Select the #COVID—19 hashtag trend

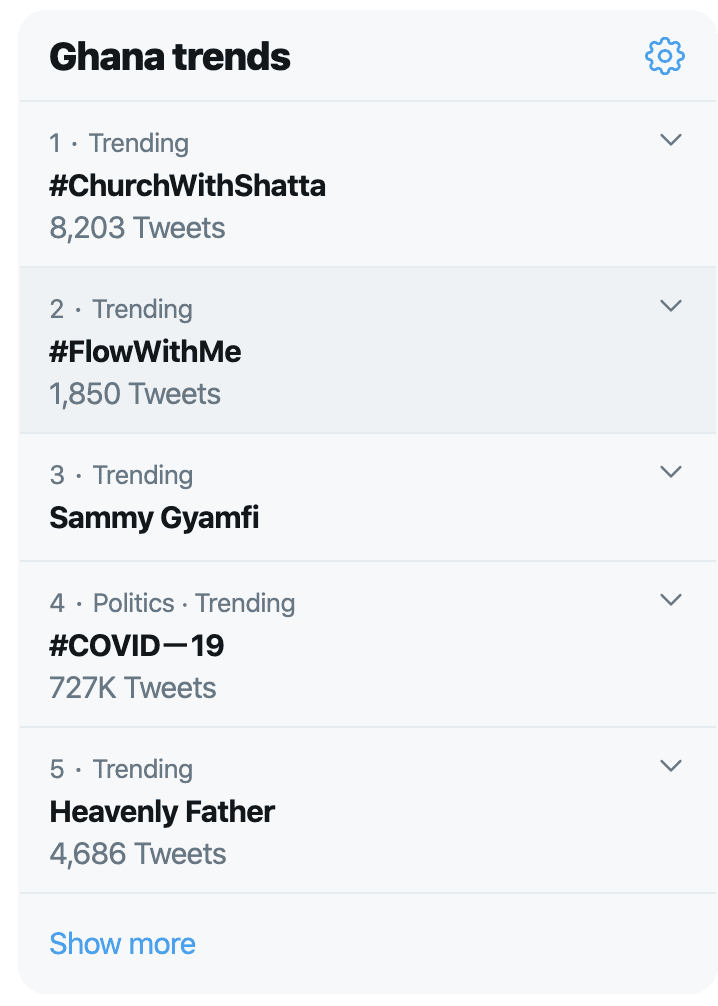137,645
